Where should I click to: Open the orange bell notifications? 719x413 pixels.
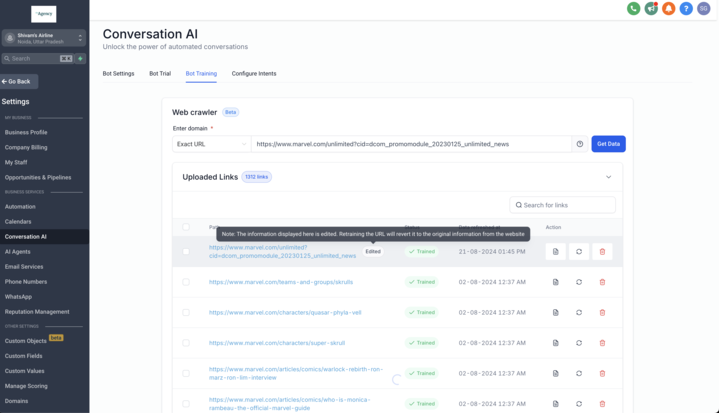tap(668, 9)
